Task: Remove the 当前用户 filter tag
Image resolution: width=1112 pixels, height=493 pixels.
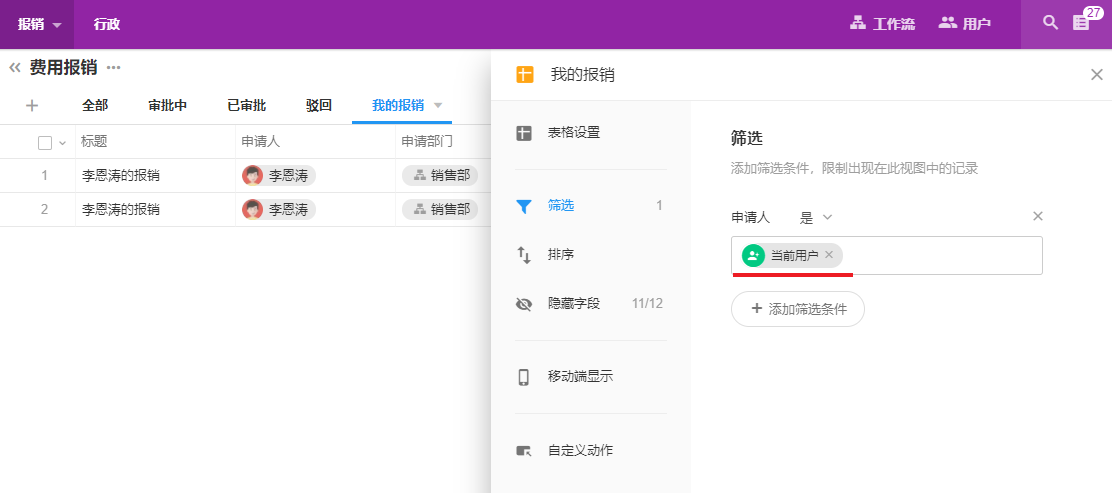Action: (x=829, y=255)
